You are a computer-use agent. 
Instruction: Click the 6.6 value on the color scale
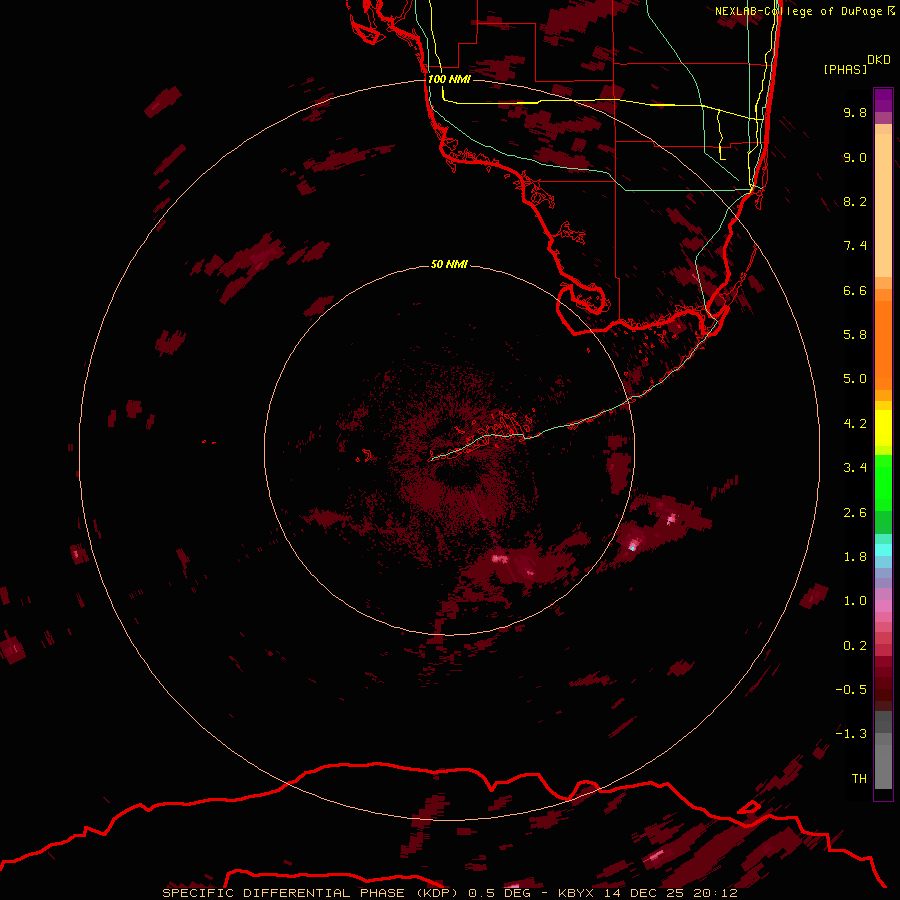coord(855,290)
